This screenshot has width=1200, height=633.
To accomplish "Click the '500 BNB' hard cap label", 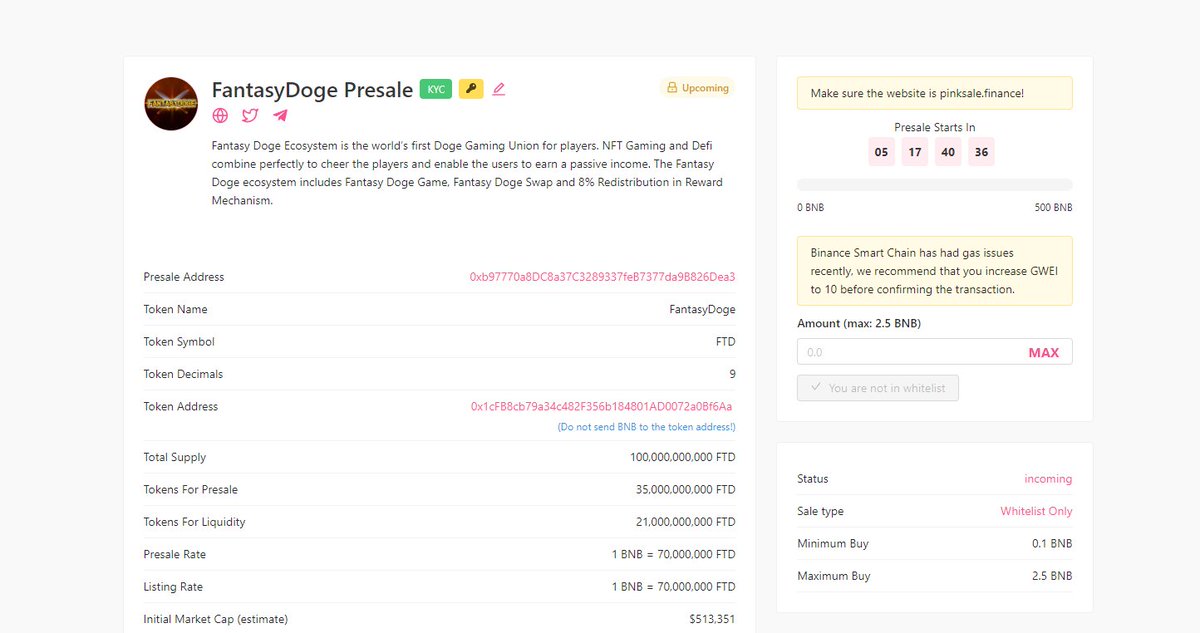I will [x=1053, y=208].
